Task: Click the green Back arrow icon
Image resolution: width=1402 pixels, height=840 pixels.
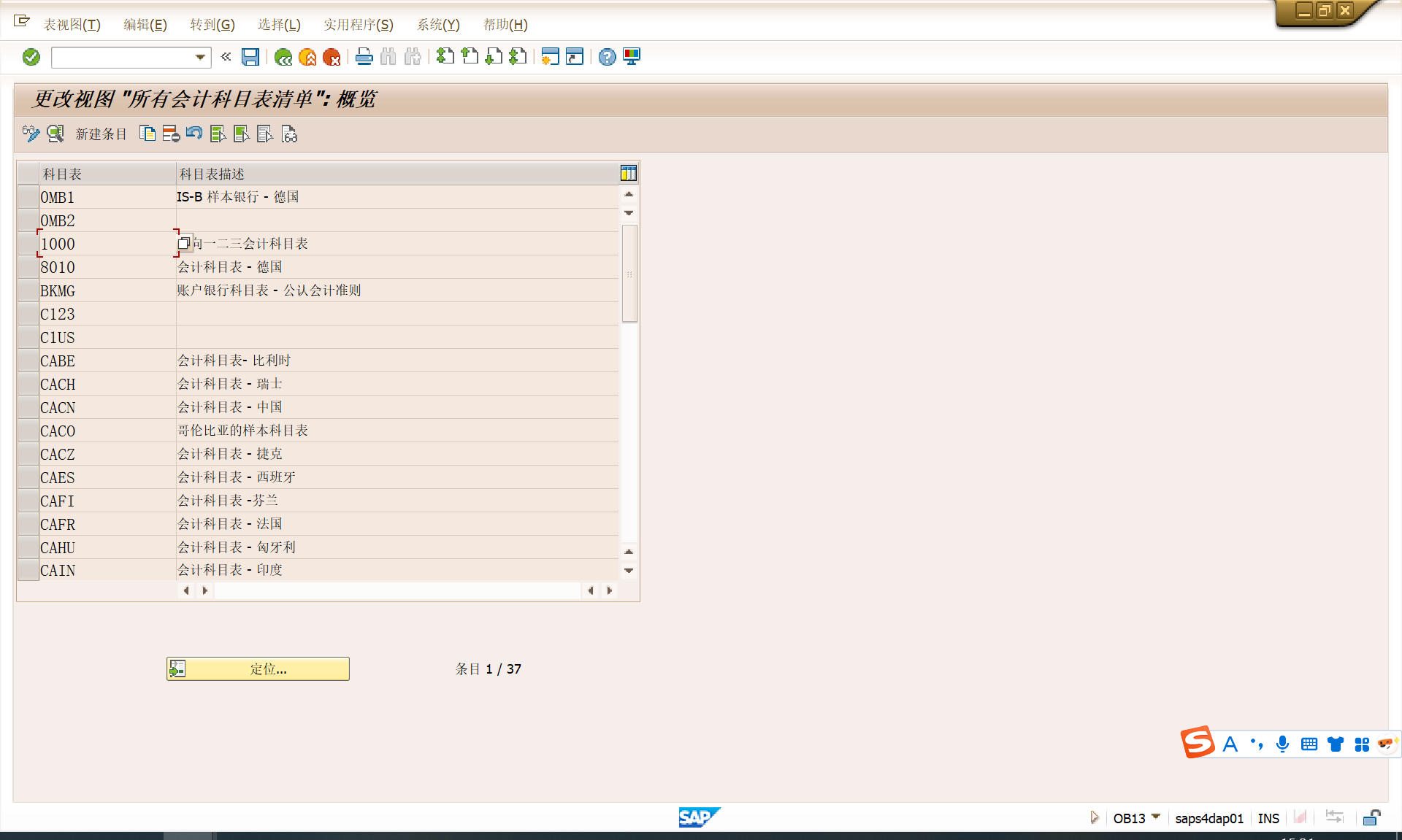Action: coord(283,57)
